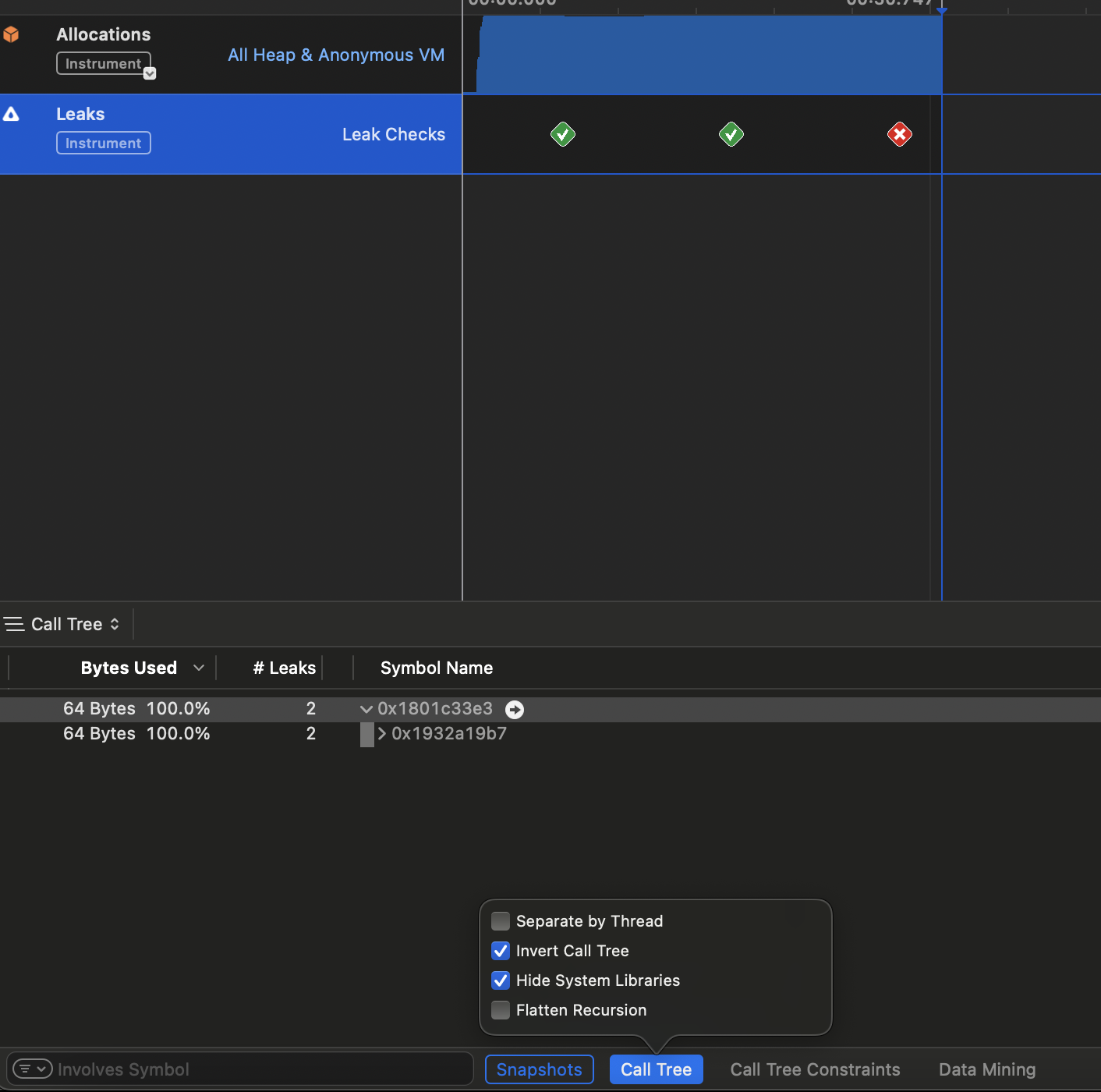Click the Leaks Instrument badge
The height and width of the screenshot is (1092, 1101).
tap(104, 144)
